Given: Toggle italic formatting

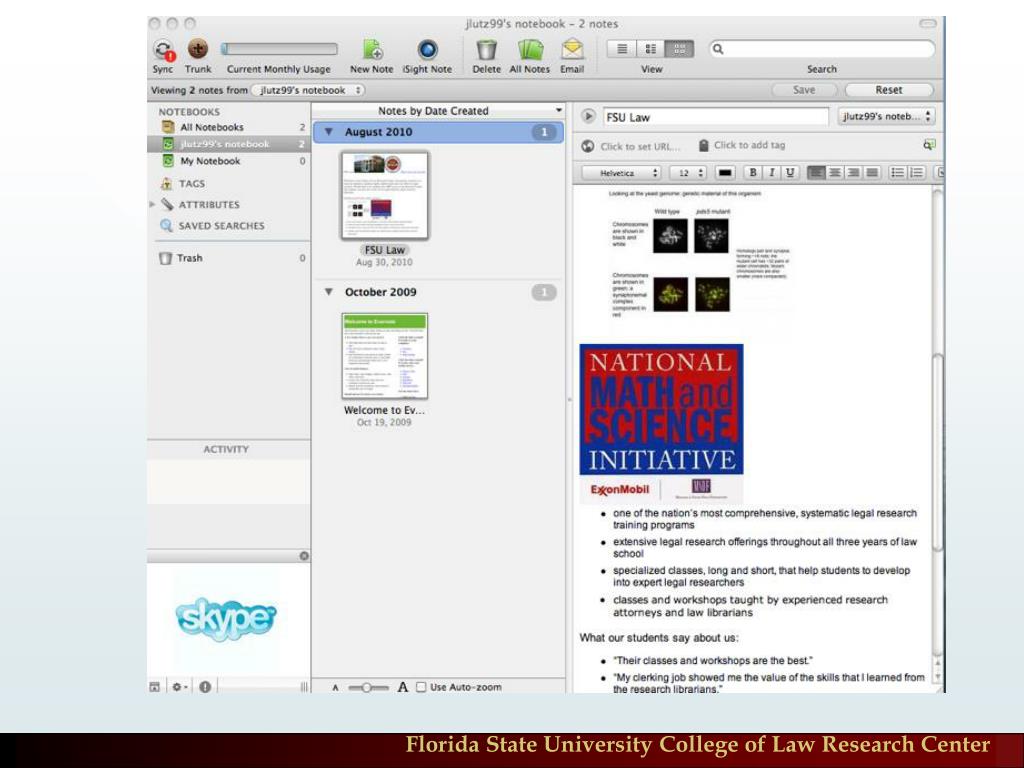Looking at the screenshot, I should [772, 172].
